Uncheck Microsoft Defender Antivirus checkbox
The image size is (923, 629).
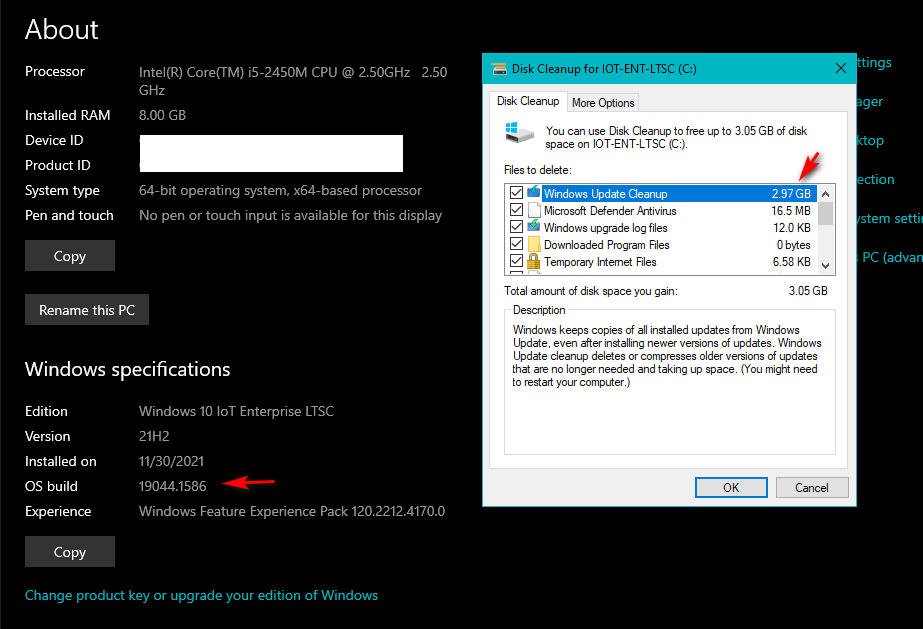pos(516,210)
